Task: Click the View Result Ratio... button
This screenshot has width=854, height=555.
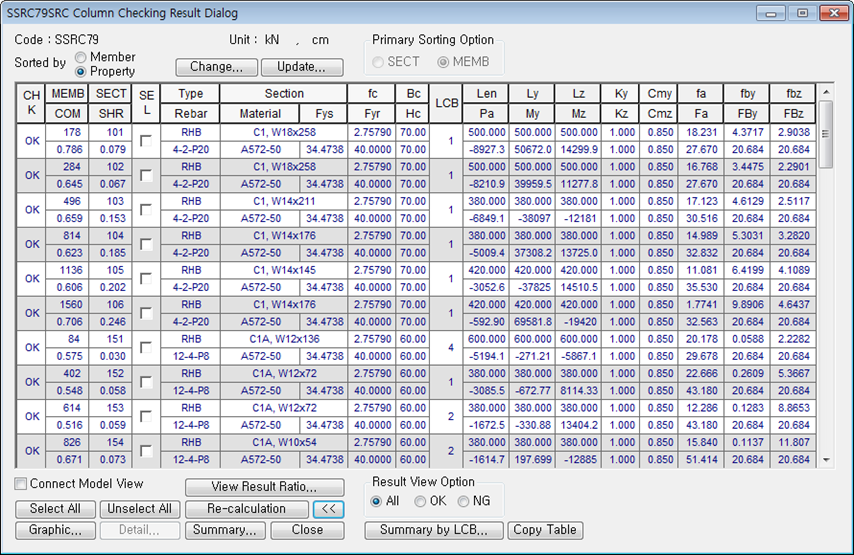Action: pyautogui.click(x=265, y=487)
